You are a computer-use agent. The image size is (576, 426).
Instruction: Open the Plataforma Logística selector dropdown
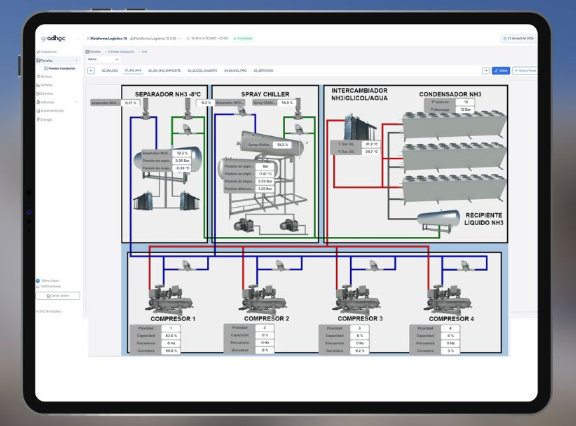(156, 38)
